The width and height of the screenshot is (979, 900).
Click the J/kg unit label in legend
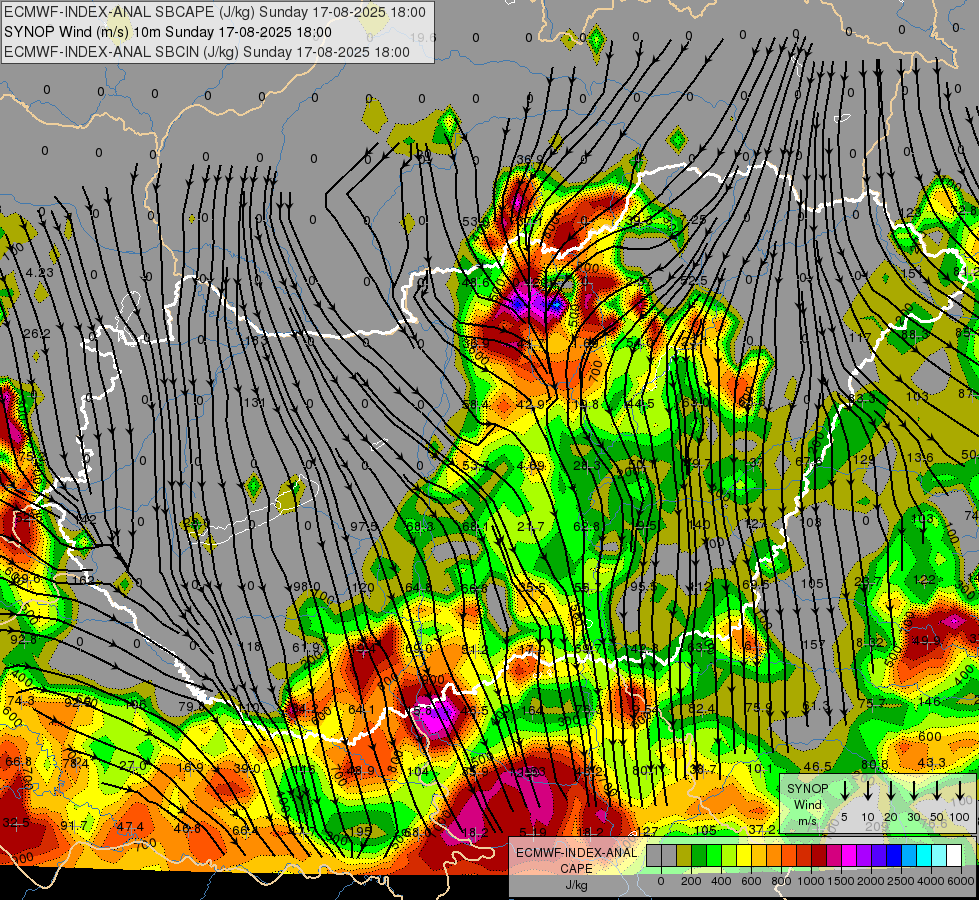[576, 885]
